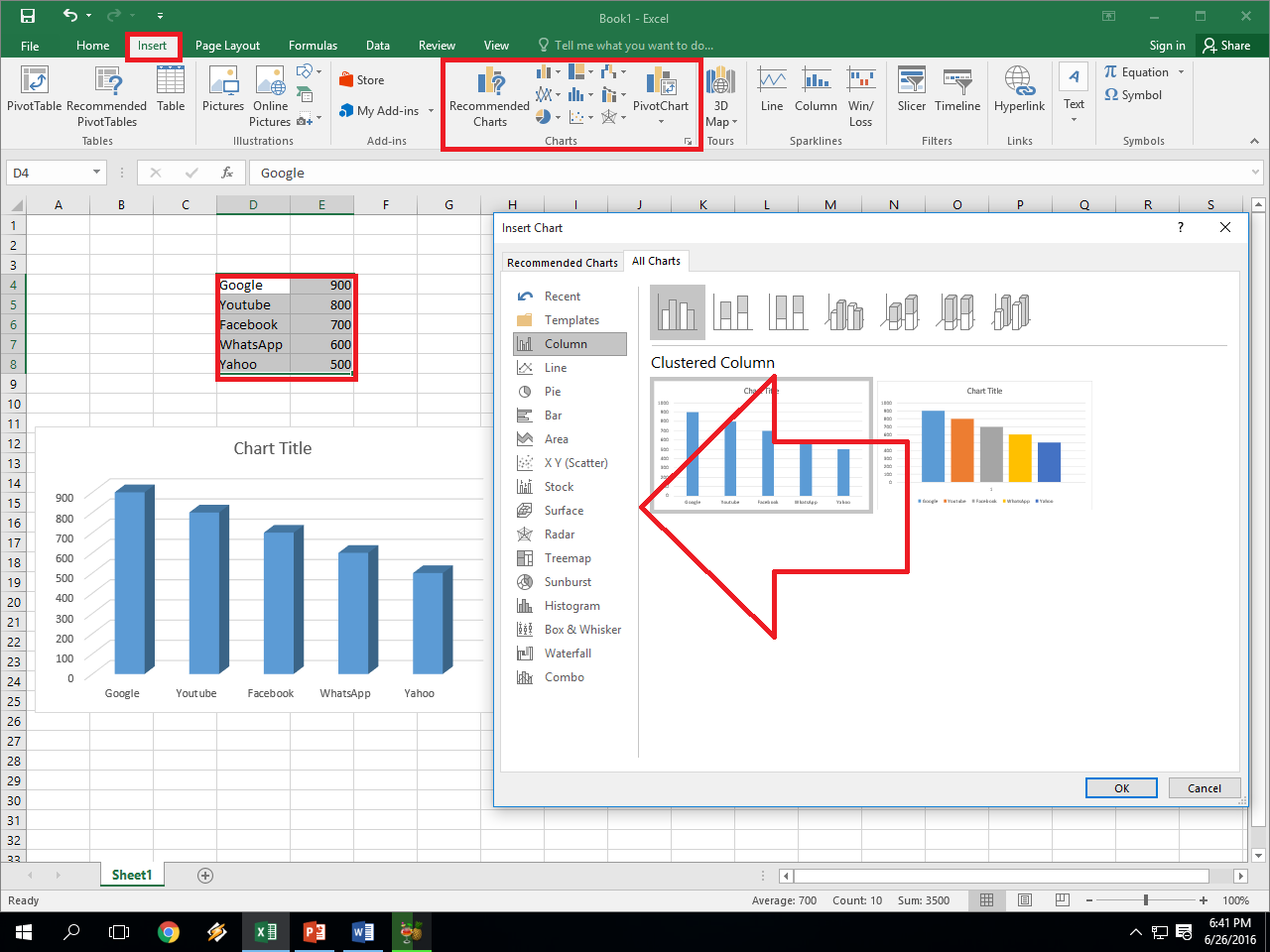This screenshot has height=952, width=1270.
Task: Open PowerPoint from the taskbar
Action: [315, 932]
